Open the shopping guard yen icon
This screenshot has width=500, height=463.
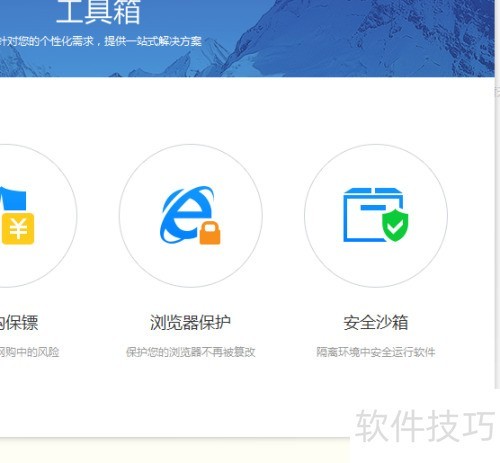(x=17, y=216)
